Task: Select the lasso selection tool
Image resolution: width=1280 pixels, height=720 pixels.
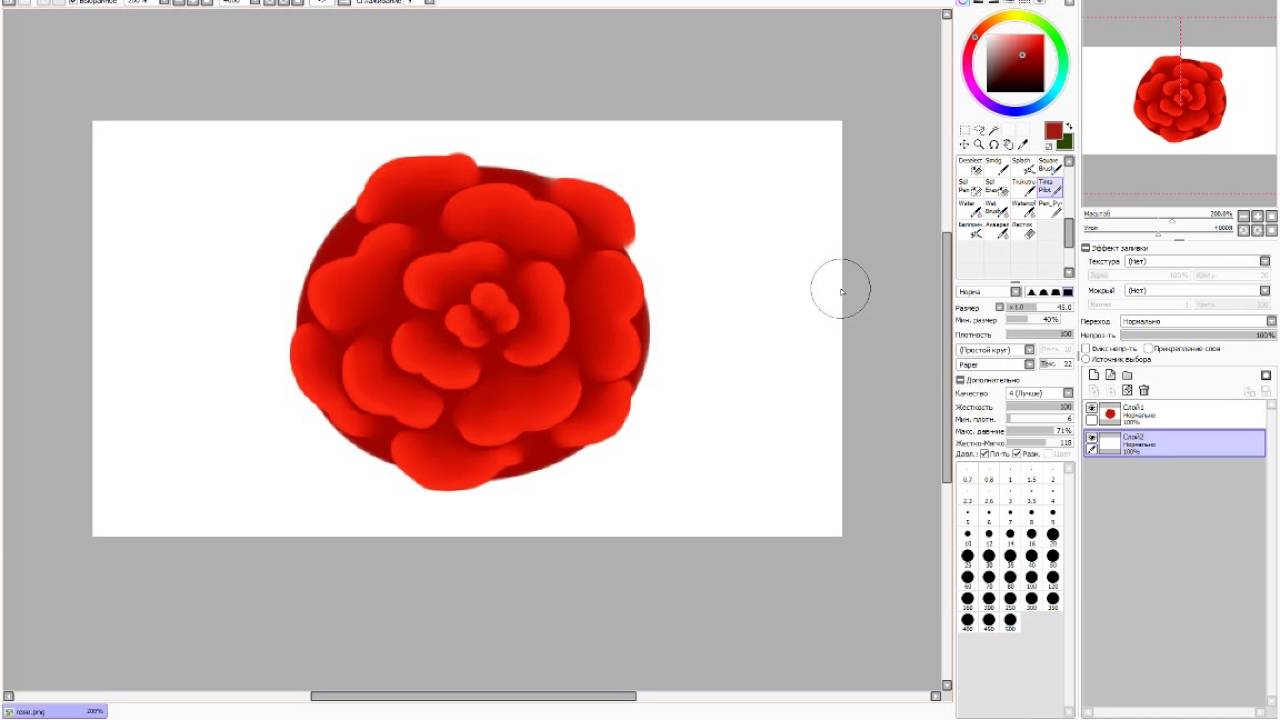Action: [980, 130]
